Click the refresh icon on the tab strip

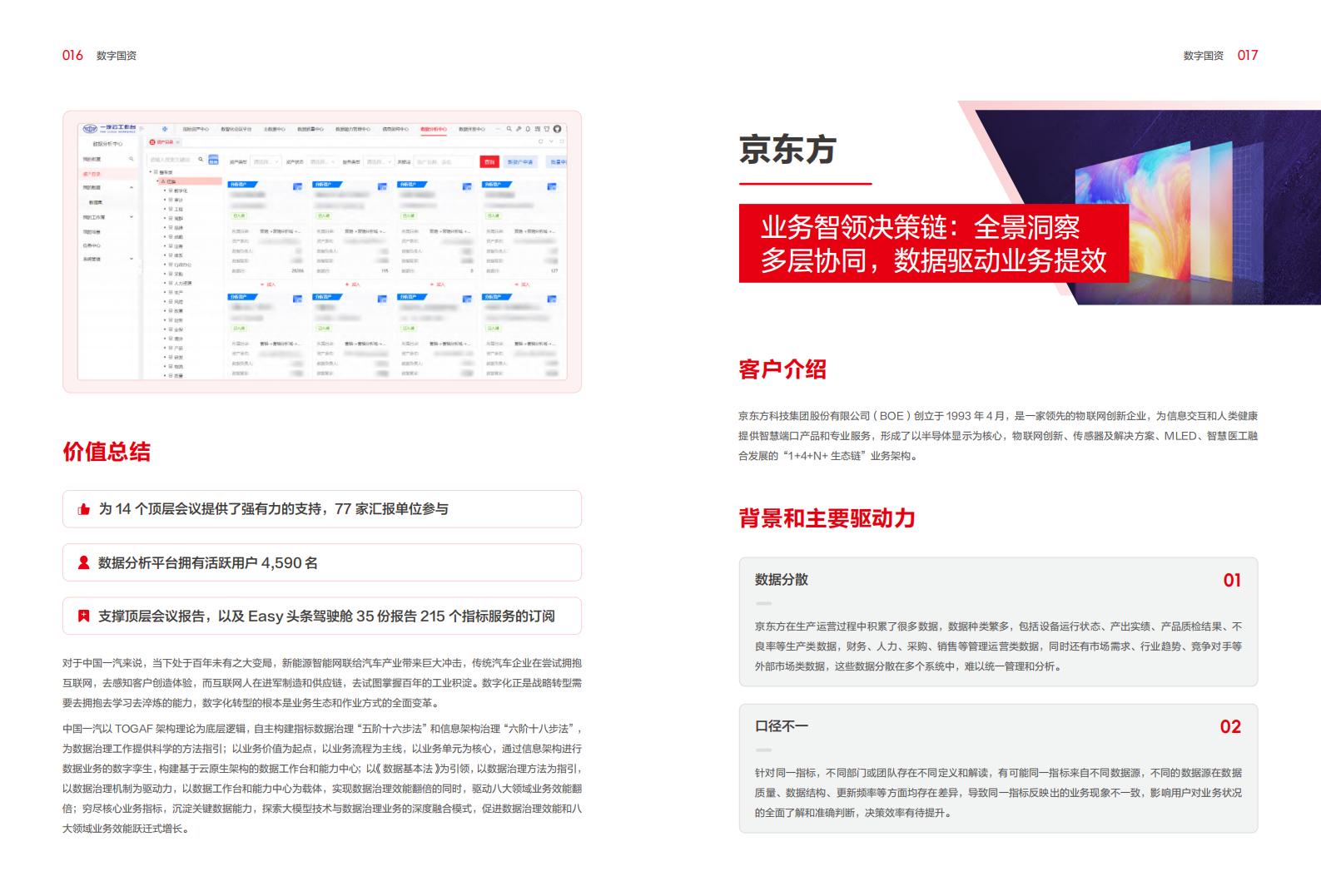(x=540, y=141)
